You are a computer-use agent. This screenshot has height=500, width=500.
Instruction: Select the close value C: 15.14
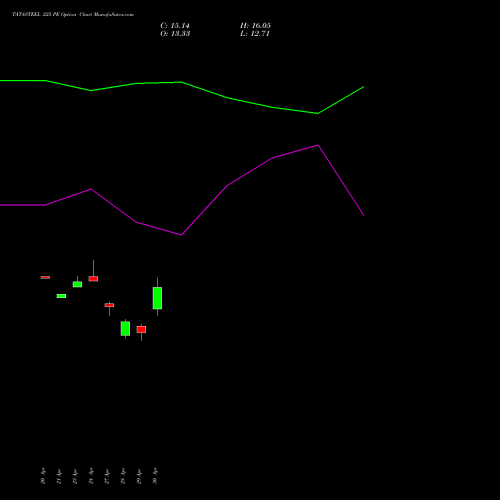(175, 26)
